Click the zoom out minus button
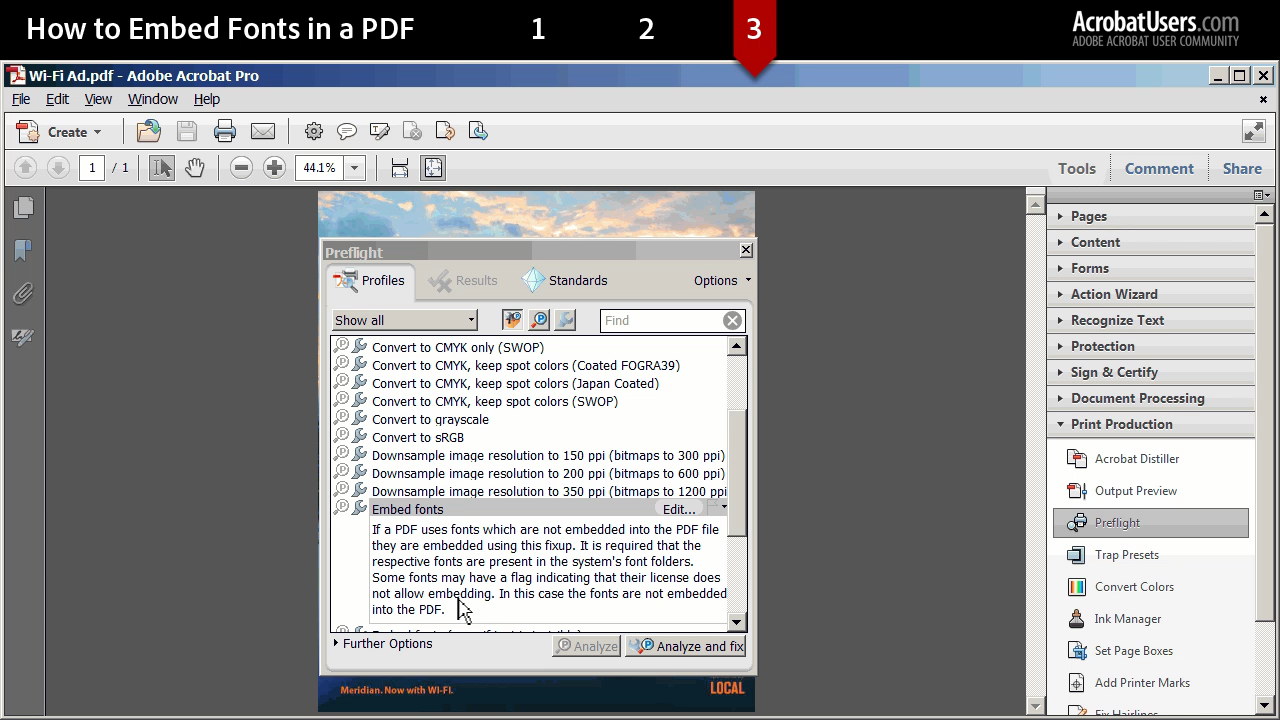This screenshot has width=1280, height=720. pyautogui.click(x=241, y=168)
